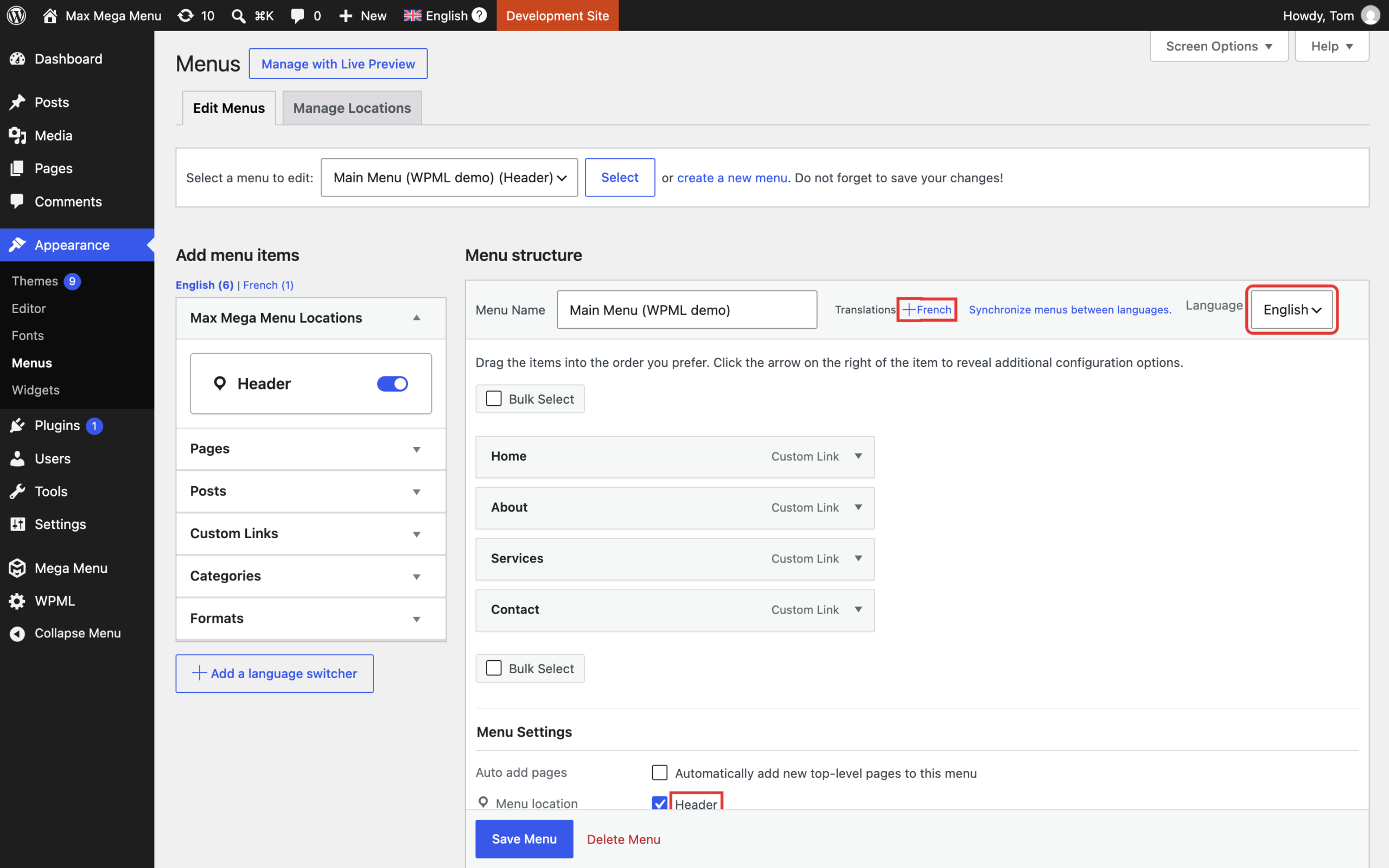This screenshot has height=868, width=1389.
Task: Go to Widgets under Appearance
Action: coord(36,390)
